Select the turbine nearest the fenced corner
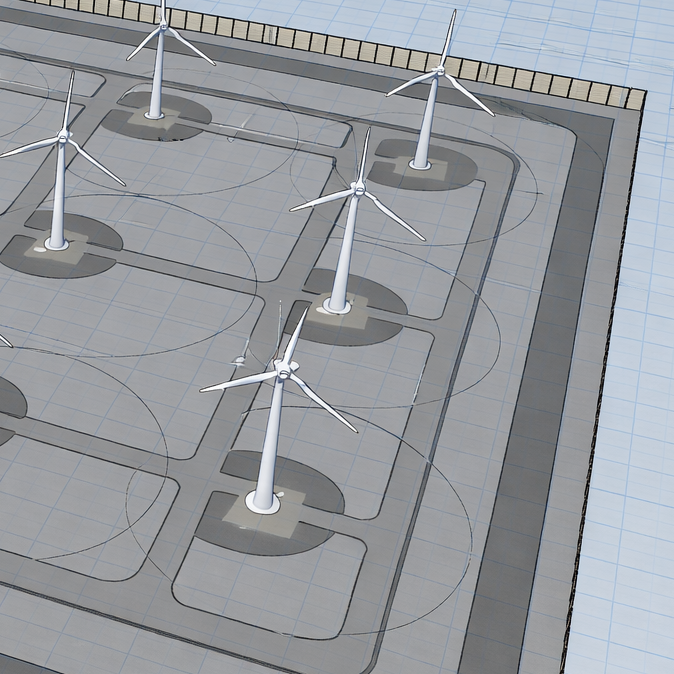 pos(425,120)
